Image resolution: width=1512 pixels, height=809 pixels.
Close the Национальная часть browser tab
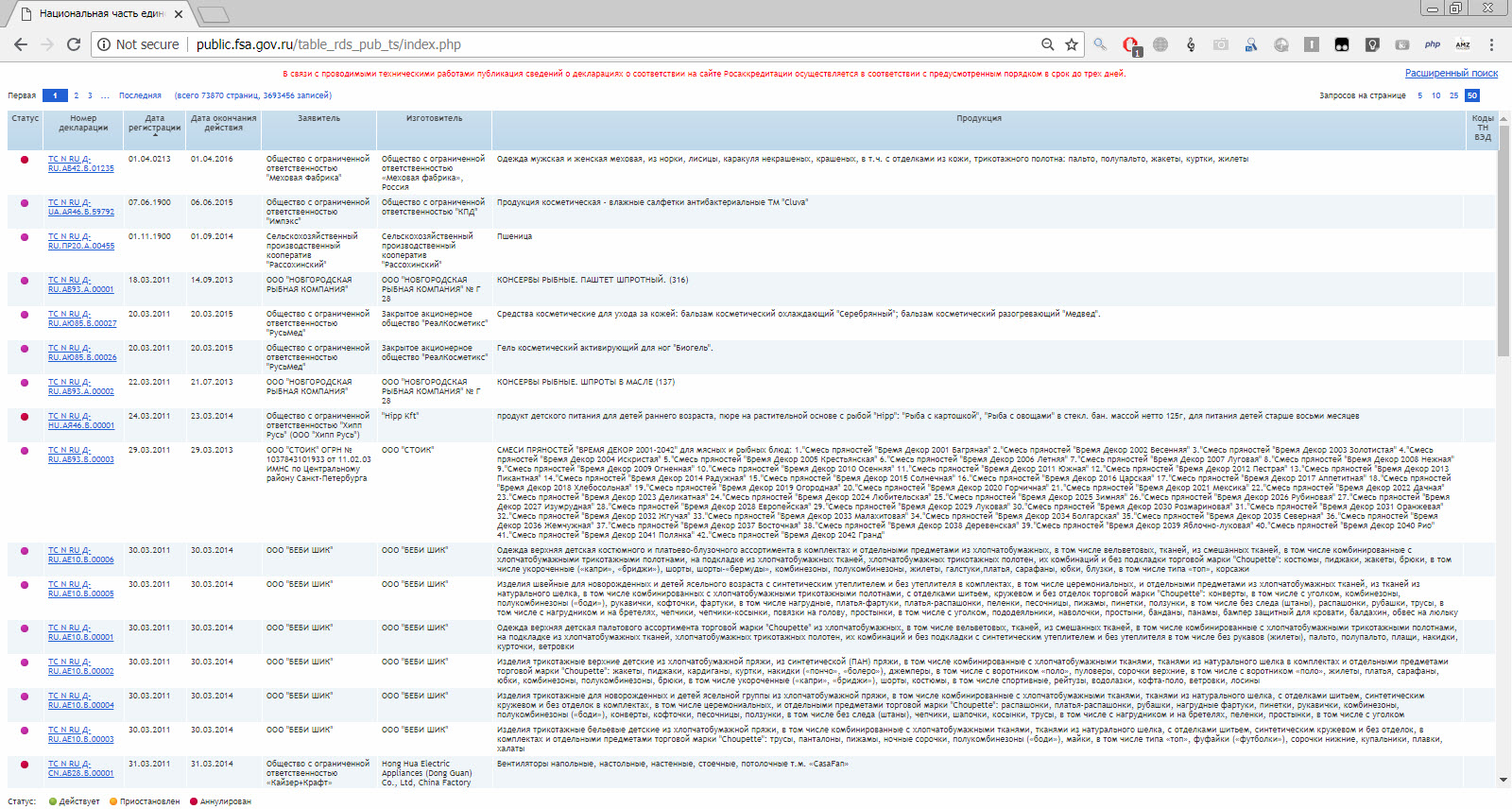[179, 14]
